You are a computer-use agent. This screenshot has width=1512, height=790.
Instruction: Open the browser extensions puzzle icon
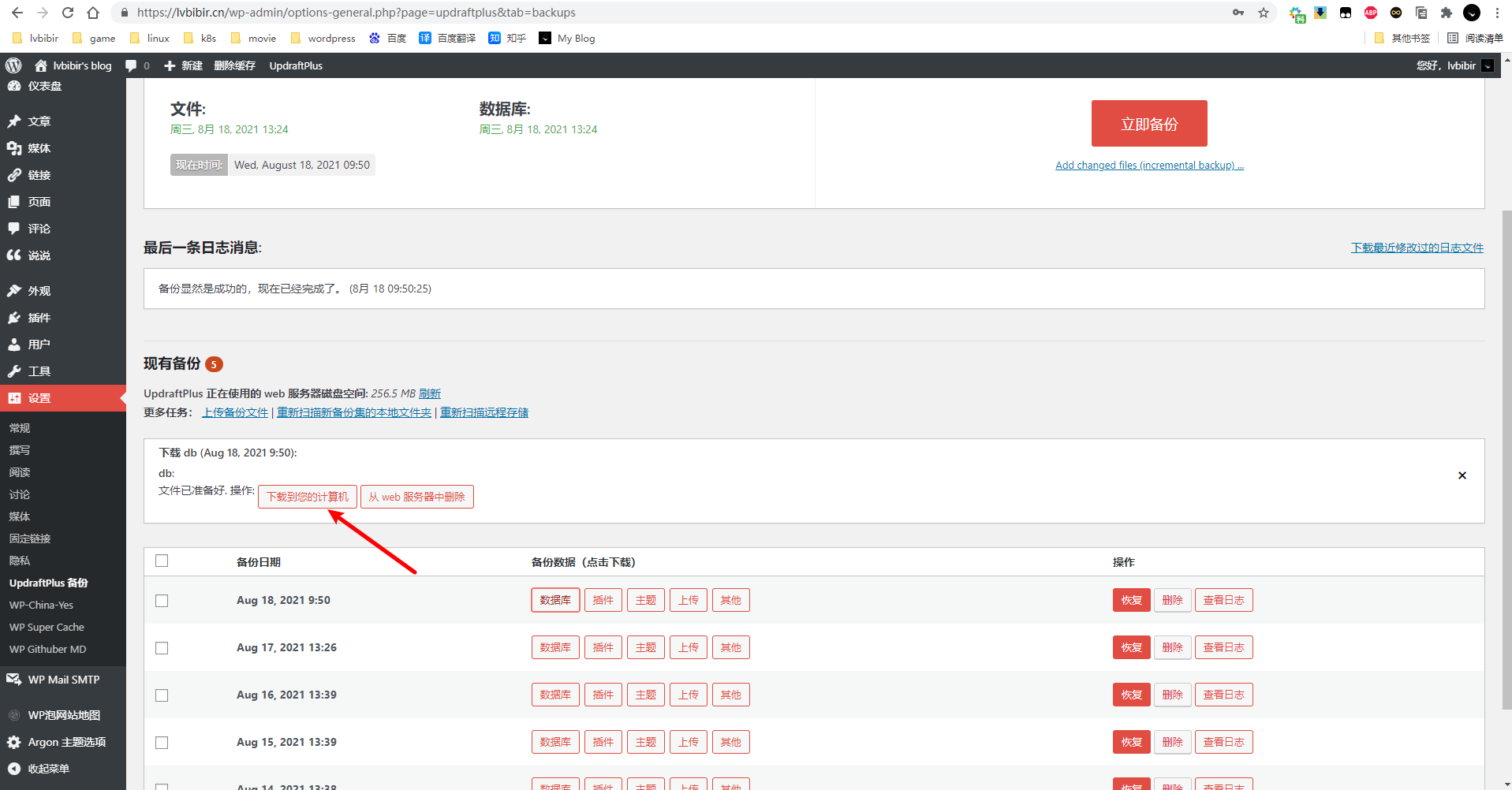pos(1446,13)
